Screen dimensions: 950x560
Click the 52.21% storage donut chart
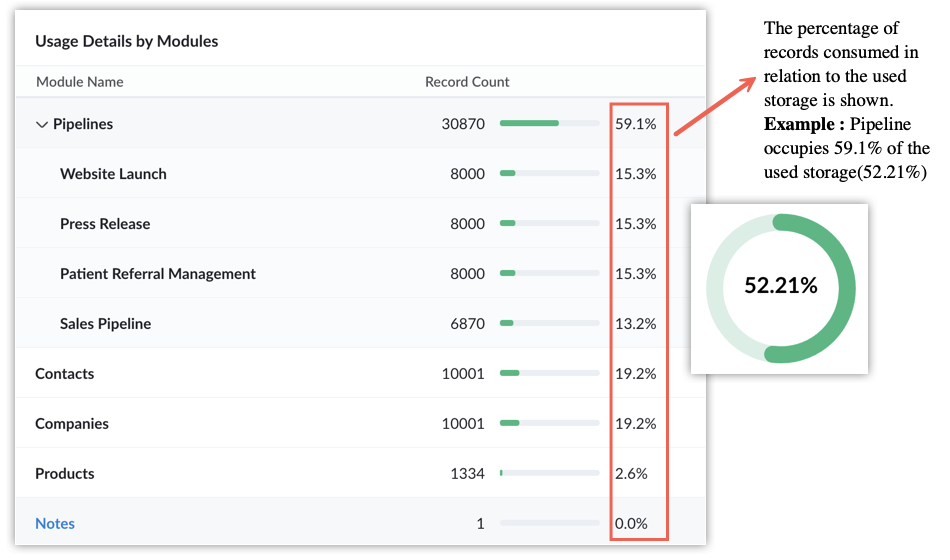click(x=780, y=288)
